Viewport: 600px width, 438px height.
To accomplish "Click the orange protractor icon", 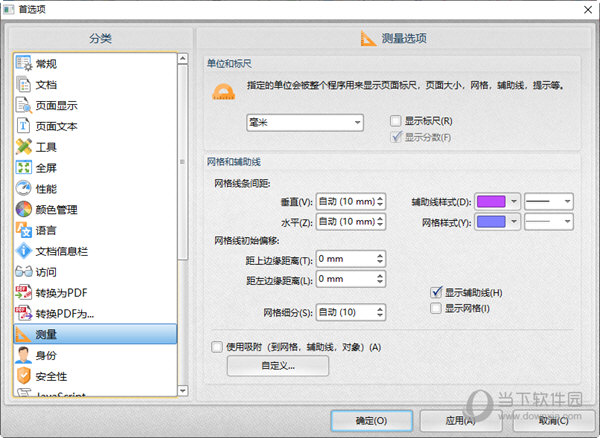I will pyautogui.click(x=223, y=92).
